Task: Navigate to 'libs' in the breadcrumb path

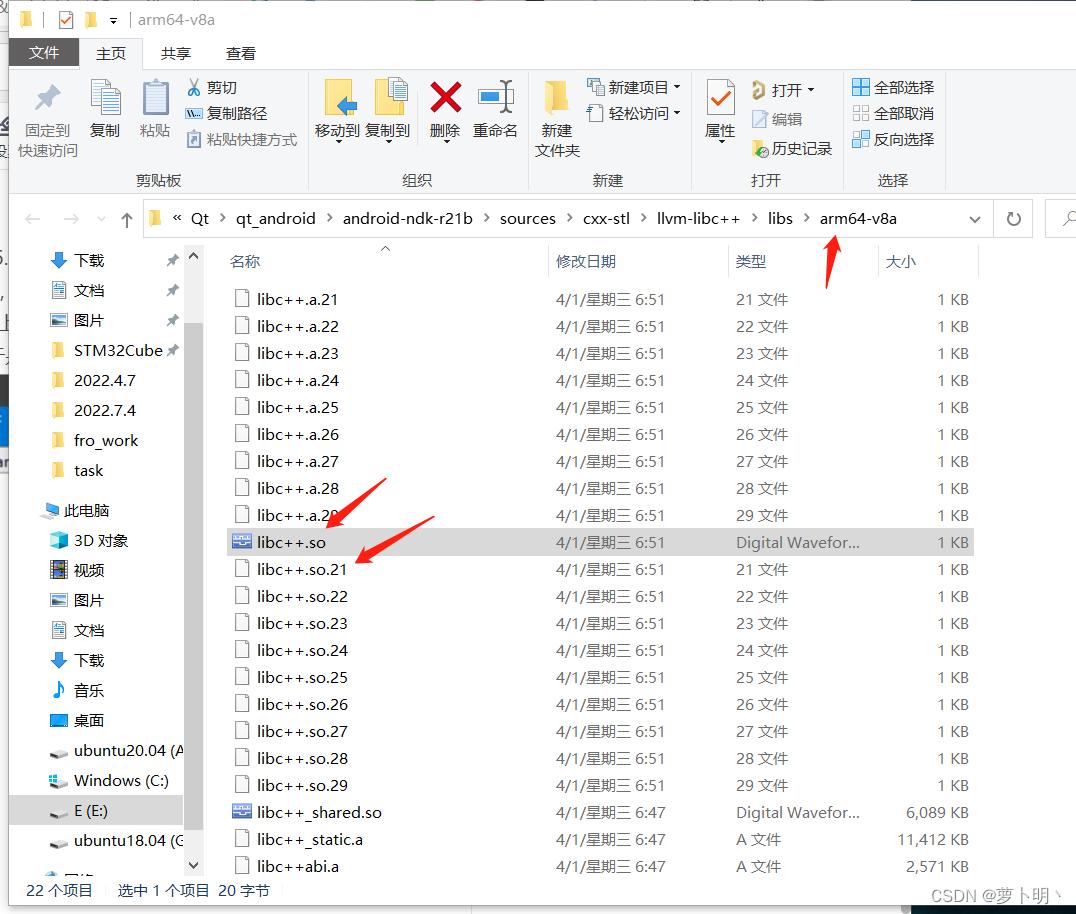Action: click(x=780, y=218)
